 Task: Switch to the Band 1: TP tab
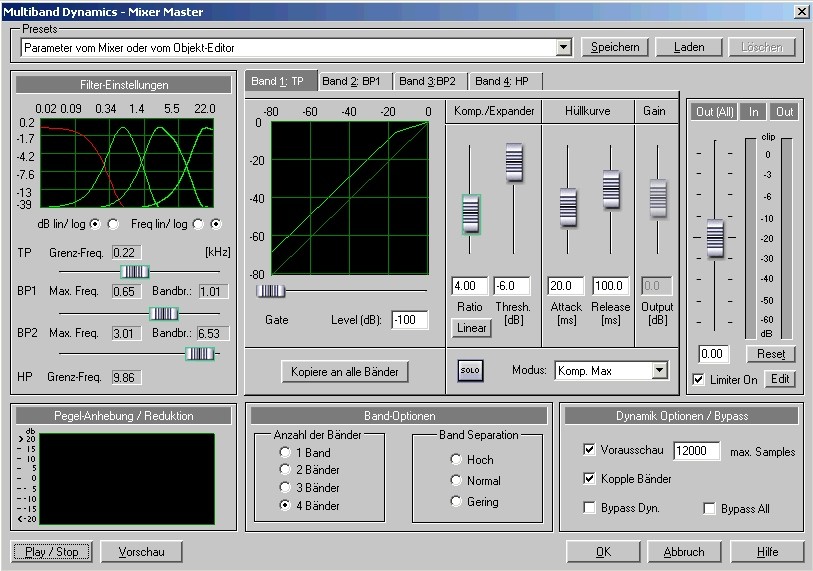coord(280,81)
